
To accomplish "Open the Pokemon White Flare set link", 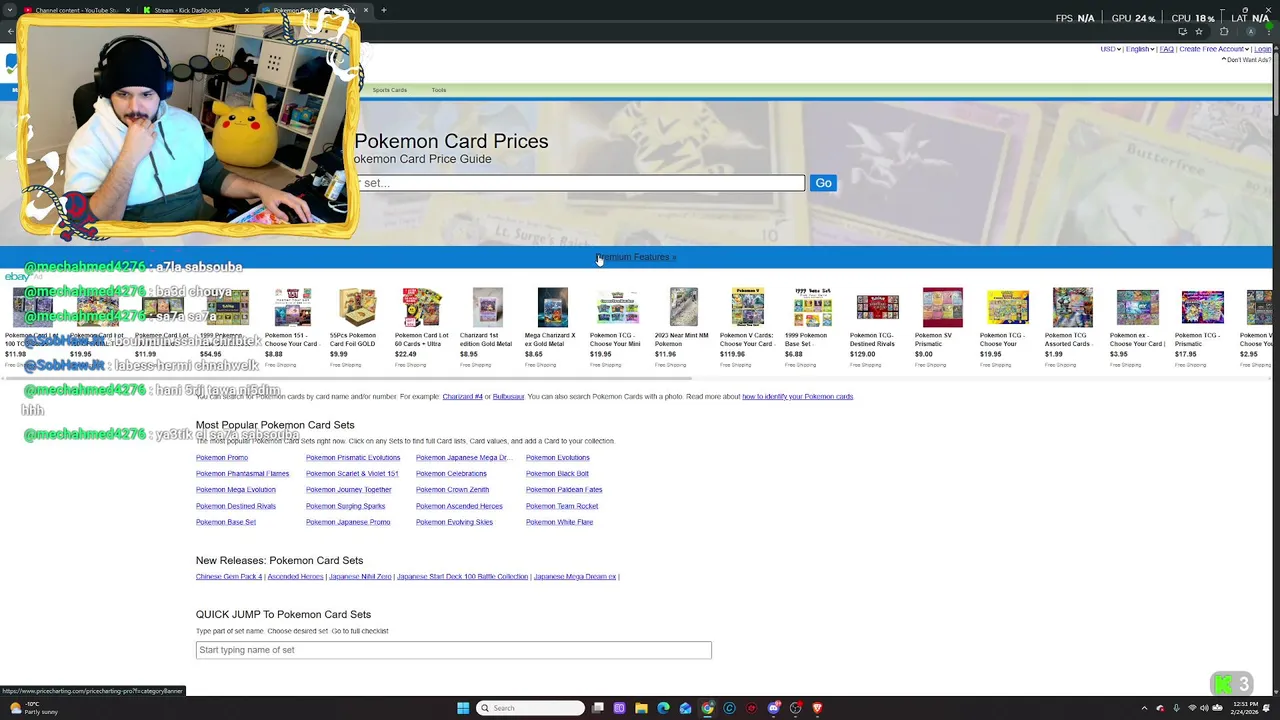I will [559, 522].
